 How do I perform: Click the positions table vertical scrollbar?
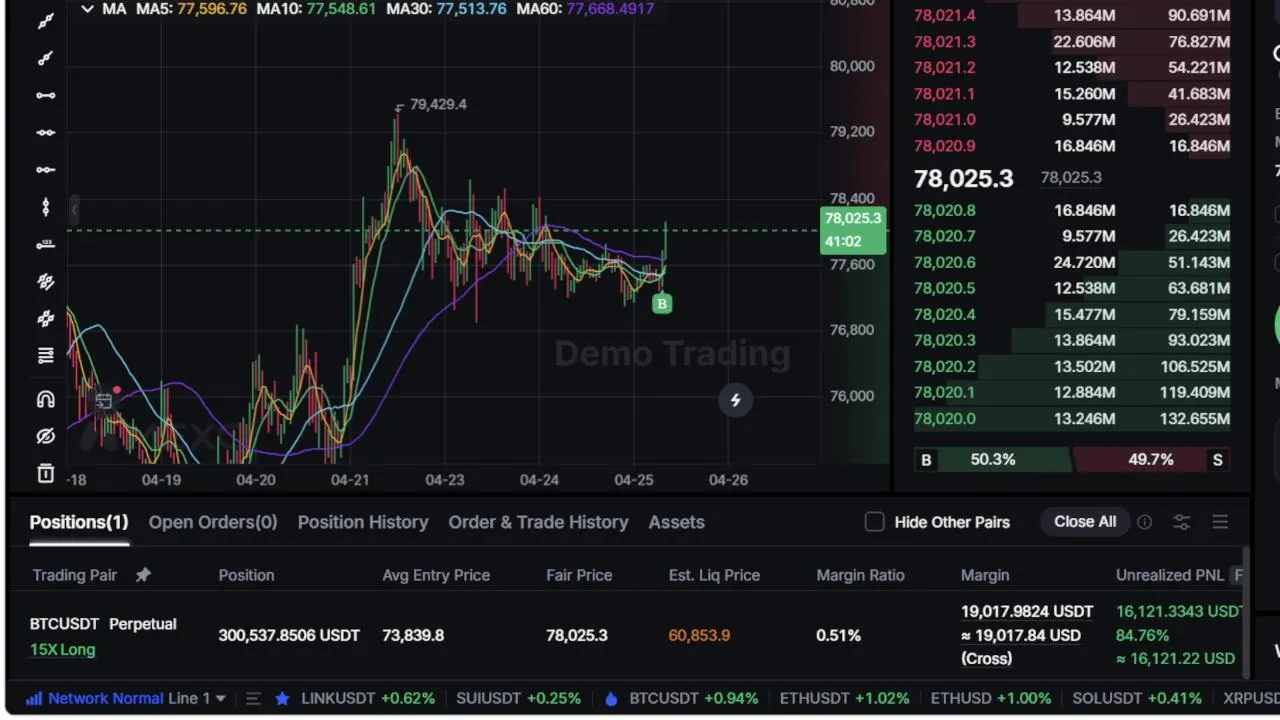pyautogui.click(x=1245, y=610)
